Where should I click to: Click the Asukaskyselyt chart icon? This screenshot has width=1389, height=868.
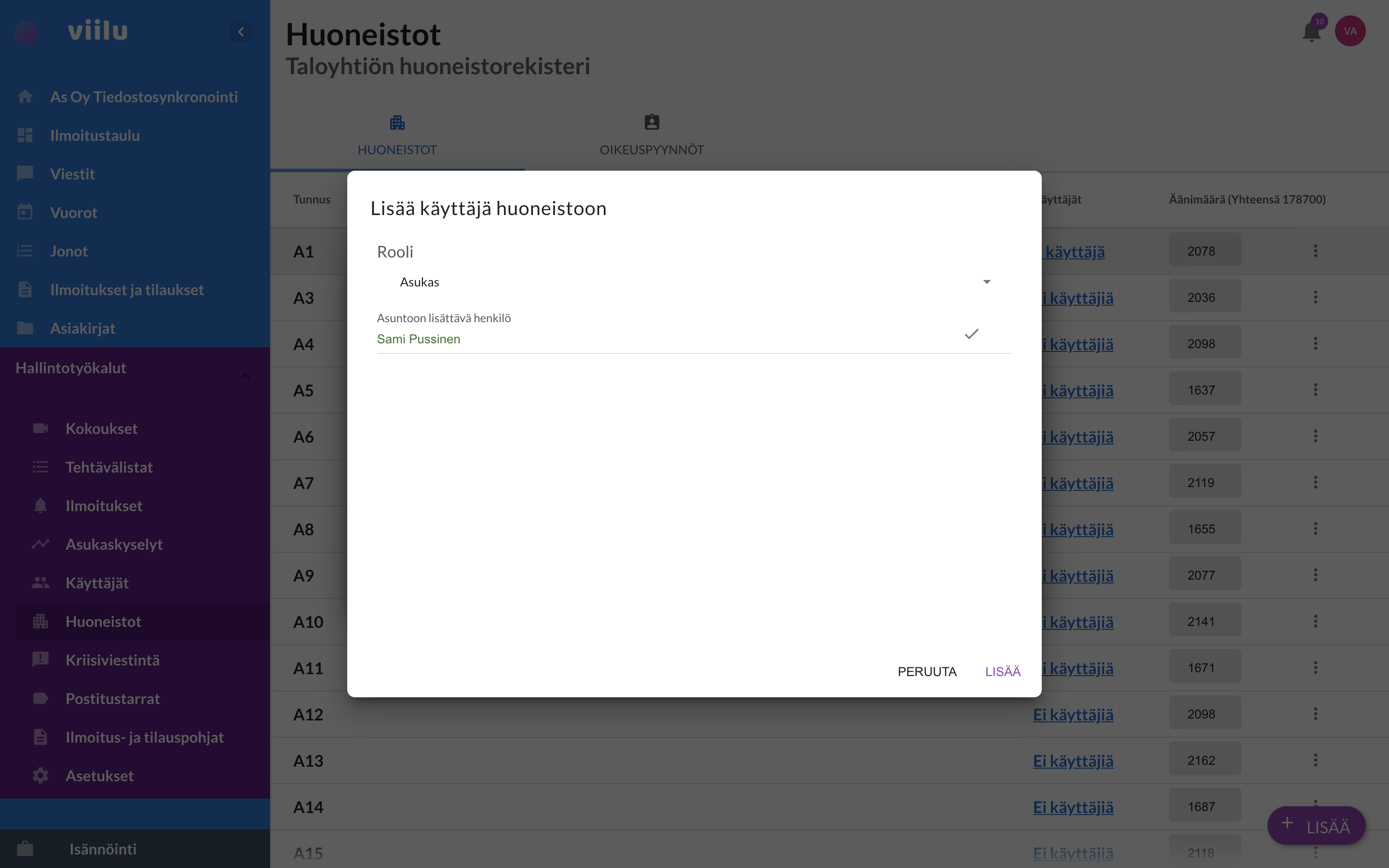click(40, 543)
